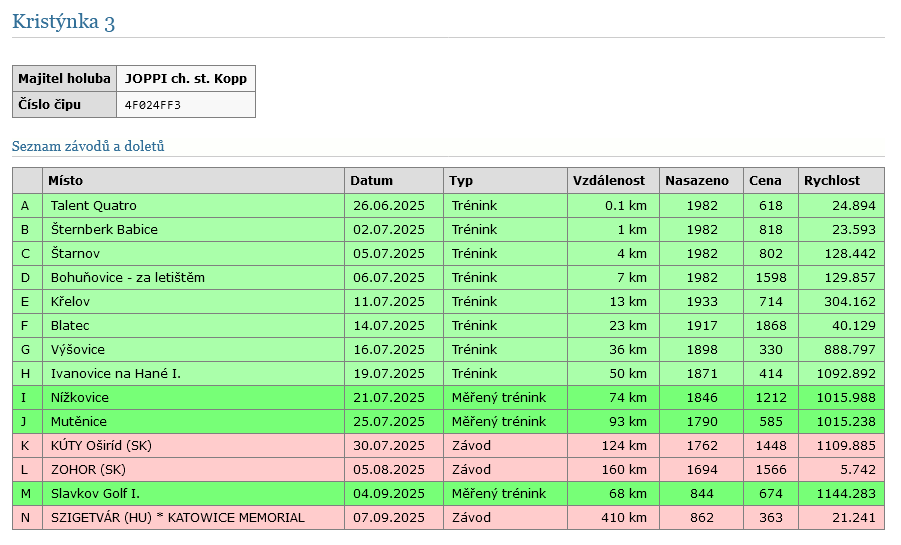Click the row letter I for Nížkovice
Viewport: 901px width, 545px height.
tap(26, 398)
